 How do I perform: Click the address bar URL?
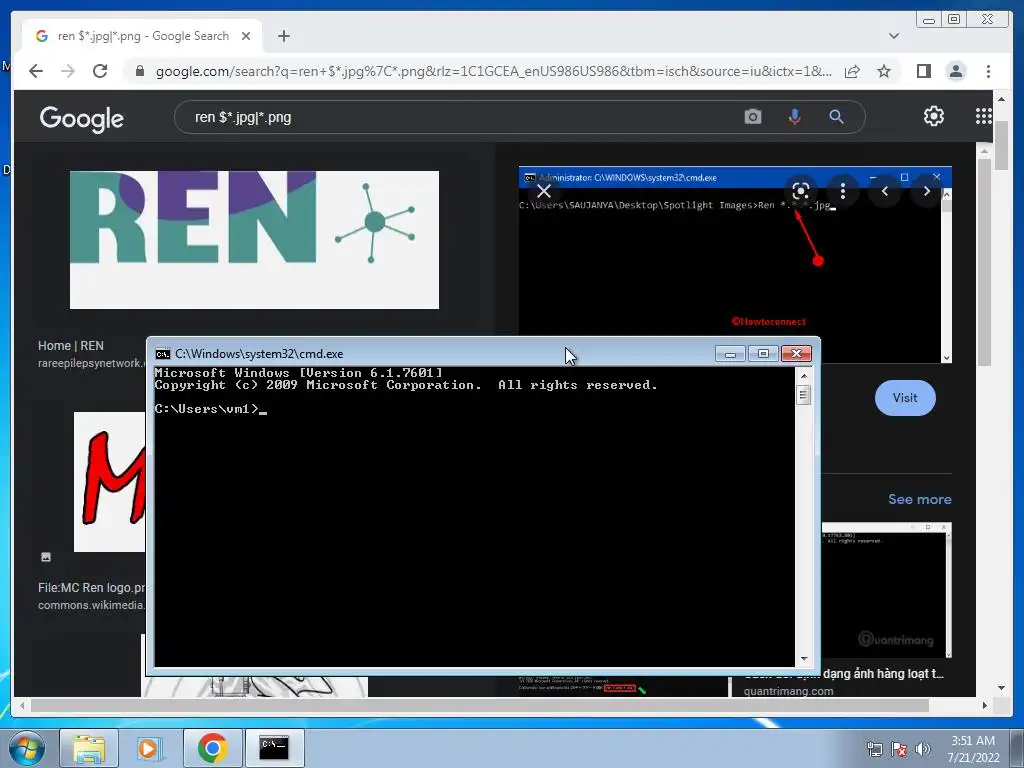(494, 71)
